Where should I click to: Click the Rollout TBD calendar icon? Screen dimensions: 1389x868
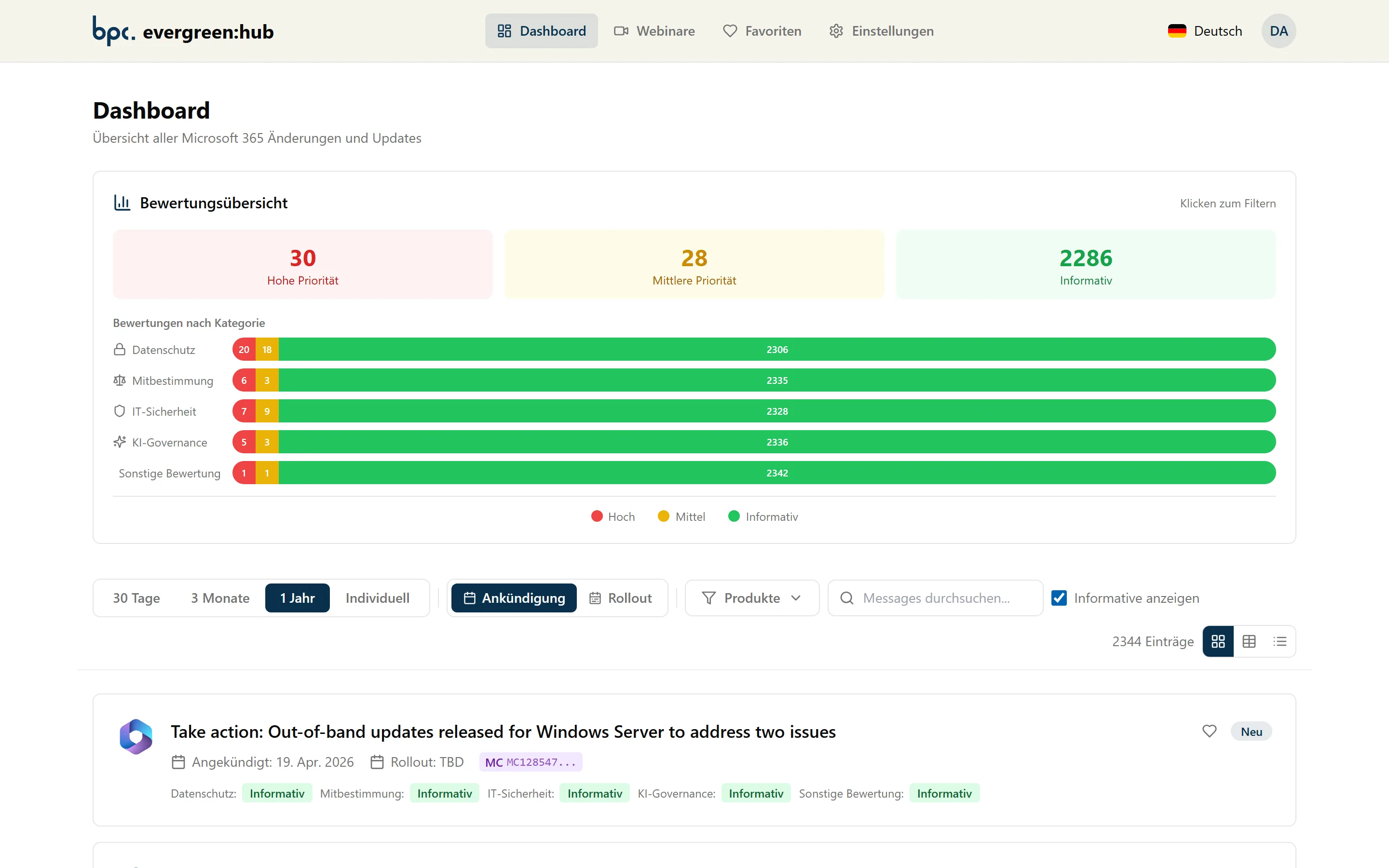pos(377,762)
